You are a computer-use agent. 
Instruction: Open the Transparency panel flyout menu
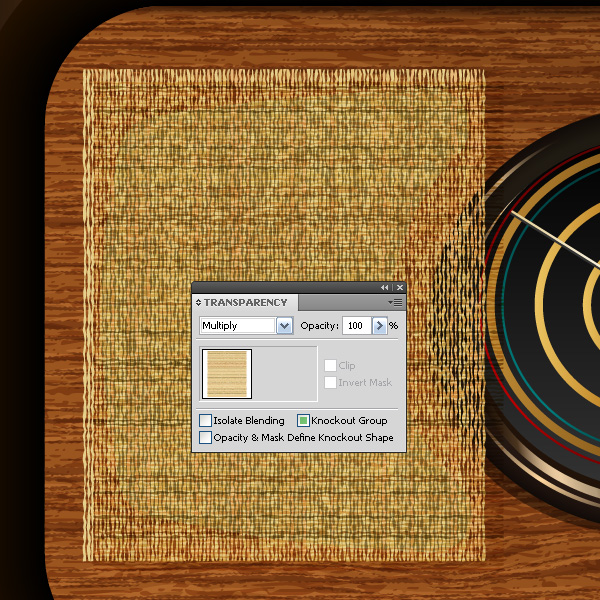pyautogui.click(x=395, y=302)
